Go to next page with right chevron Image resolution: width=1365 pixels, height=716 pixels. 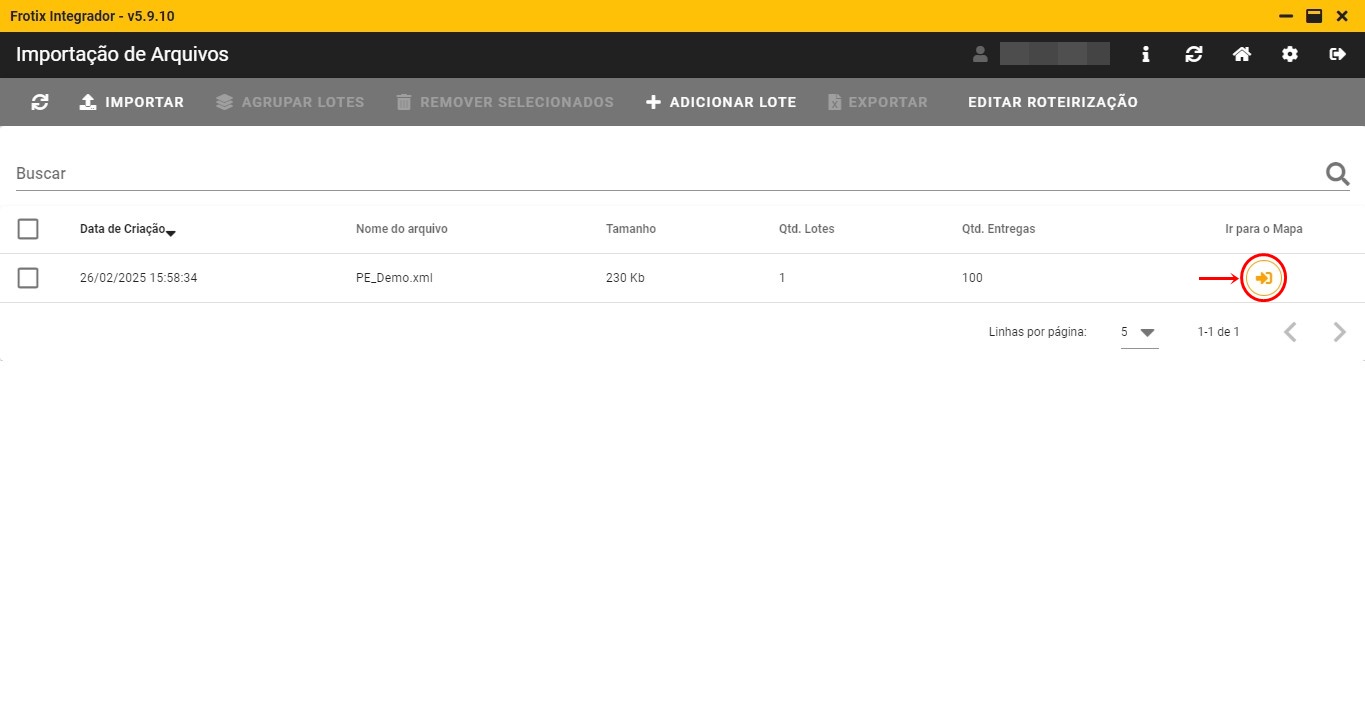click(1339, 332)
